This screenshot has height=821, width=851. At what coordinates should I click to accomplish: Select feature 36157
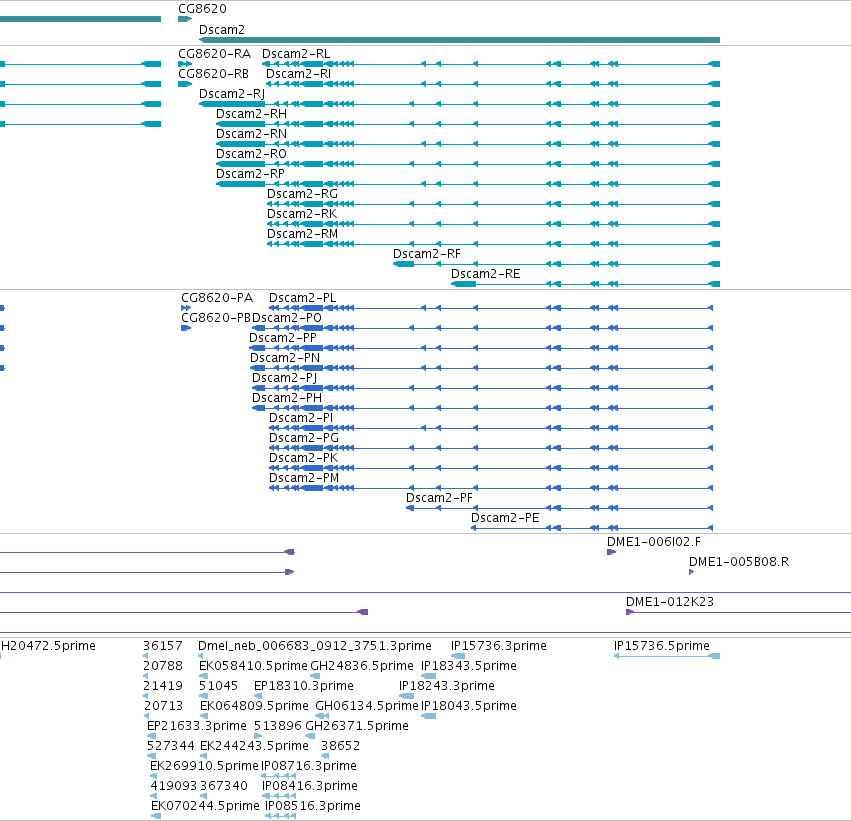click(163, 646)
